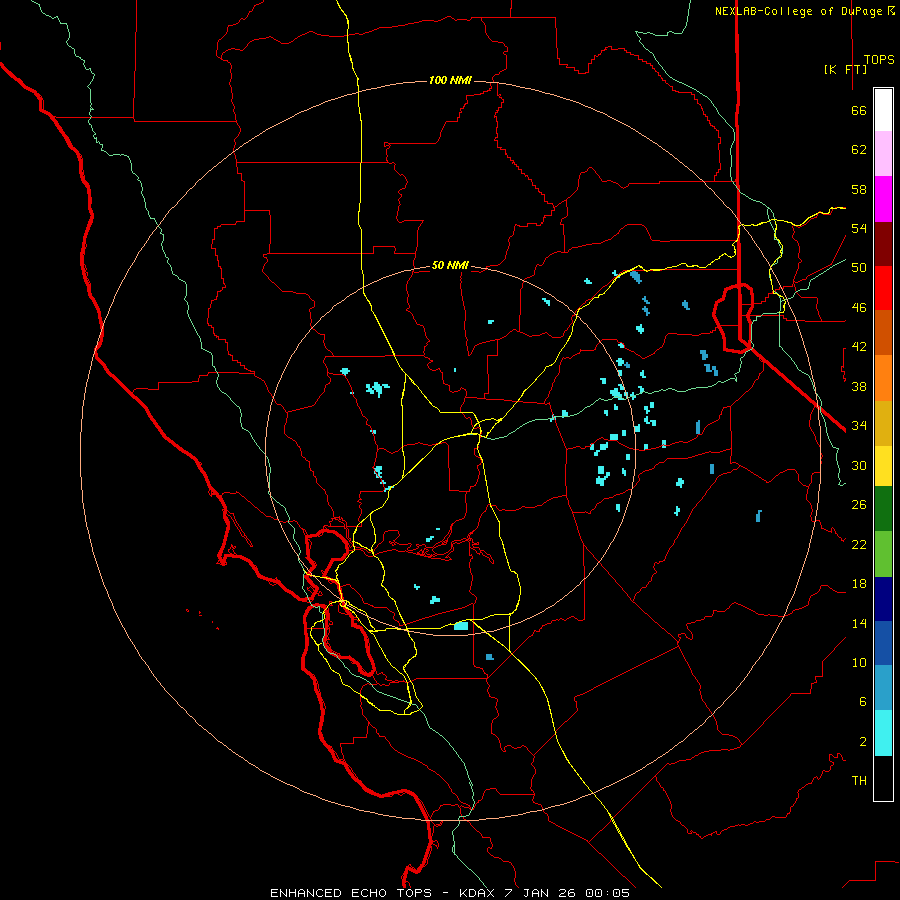Click the 7 JAN 26 00:05 timestamp
The width and height of the screenshot is (900, 900).
[568, 893]
